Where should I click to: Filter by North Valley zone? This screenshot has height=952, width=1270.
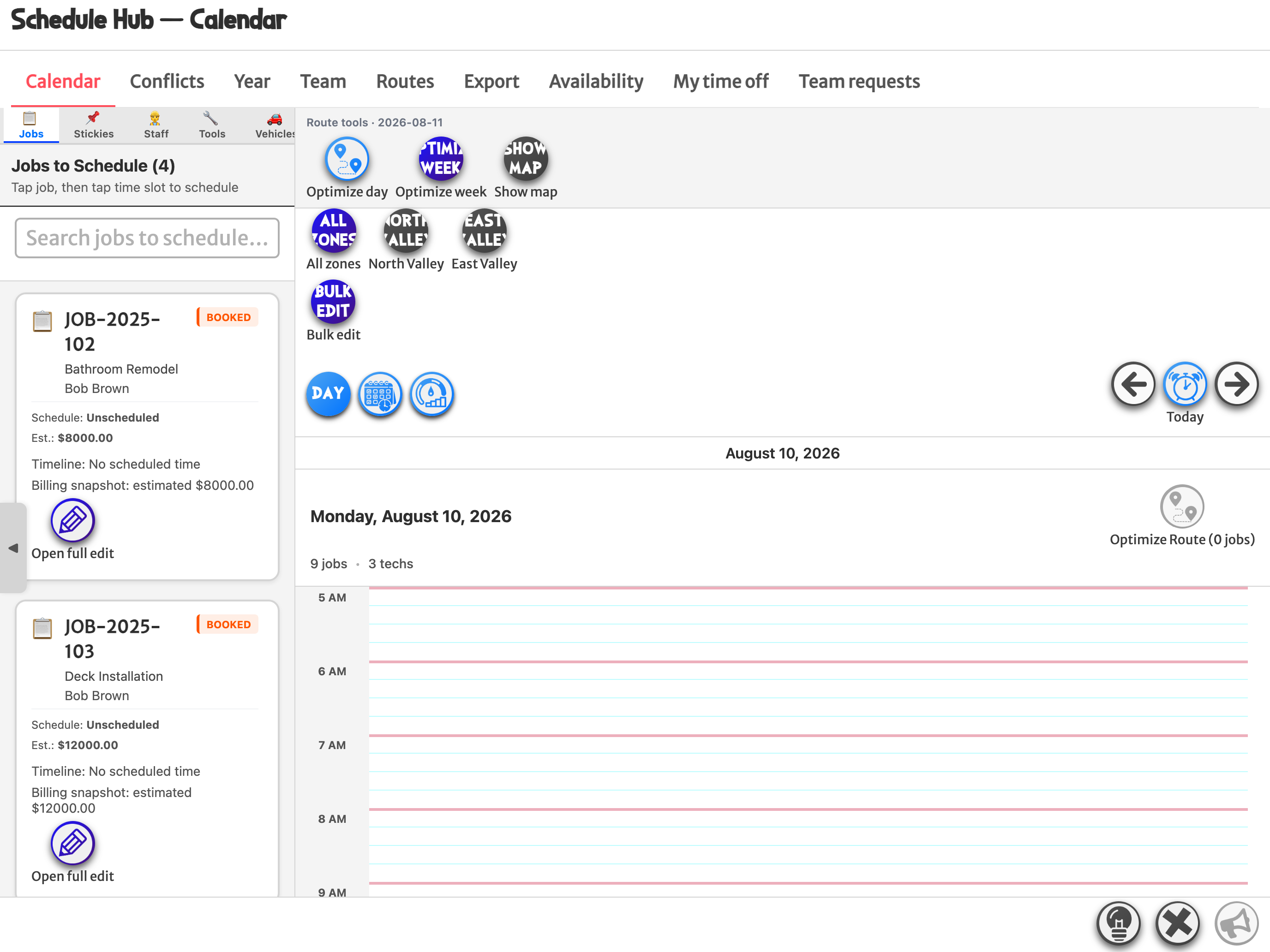(x=406, y=231)
